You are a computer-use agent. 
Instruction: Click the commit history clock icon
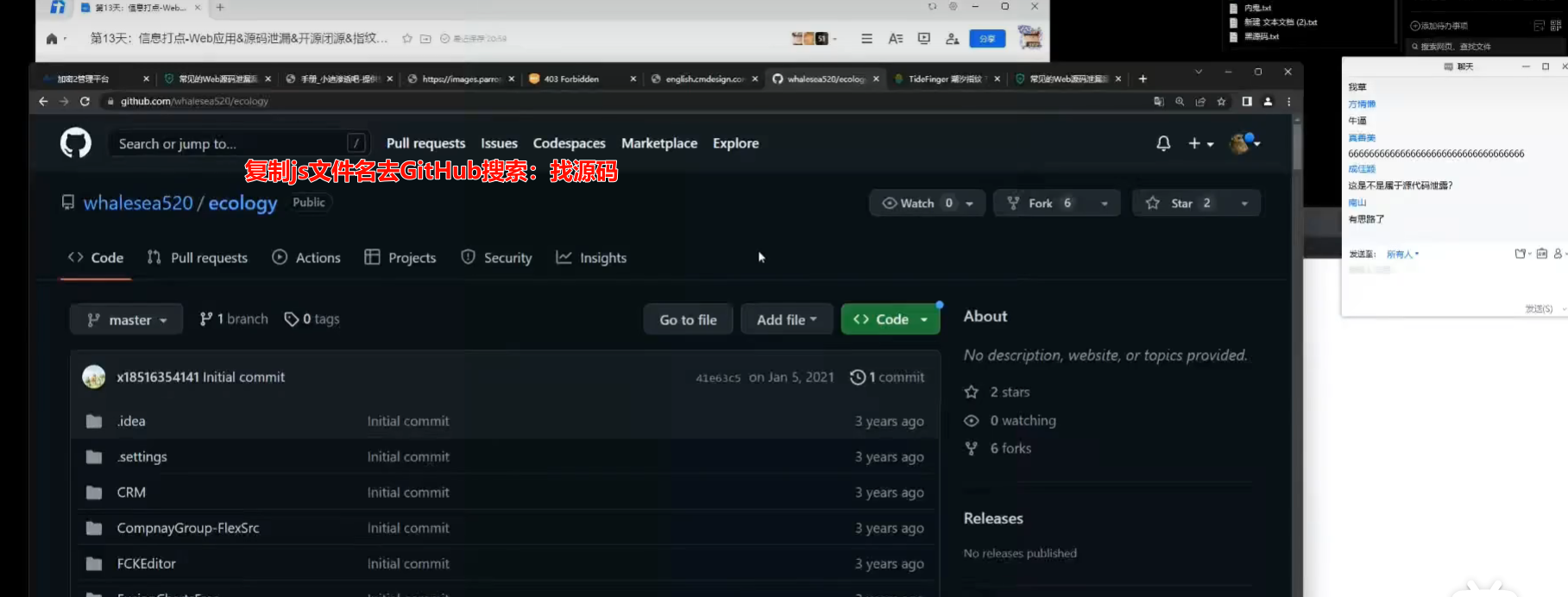pyautogui.click(x=857, y=377)
